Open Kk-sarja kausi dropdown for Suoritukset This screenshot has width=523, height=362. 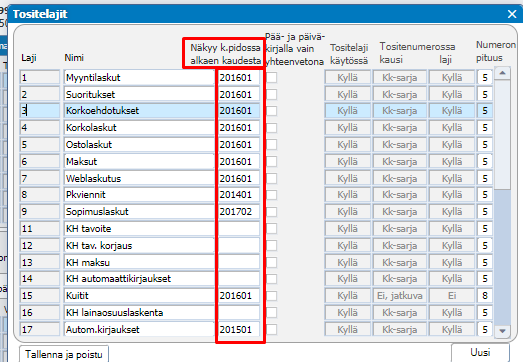(x=400, y=94)
